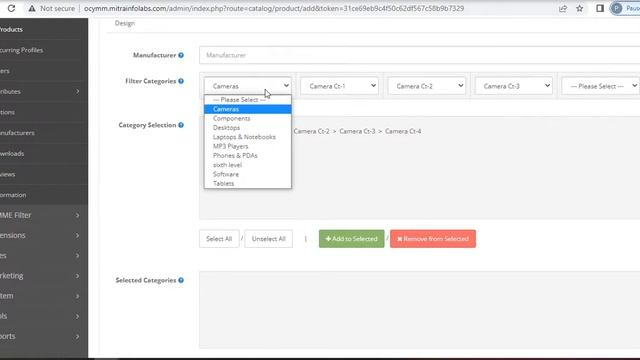Click the browser address bar URL

click(273, 8)
